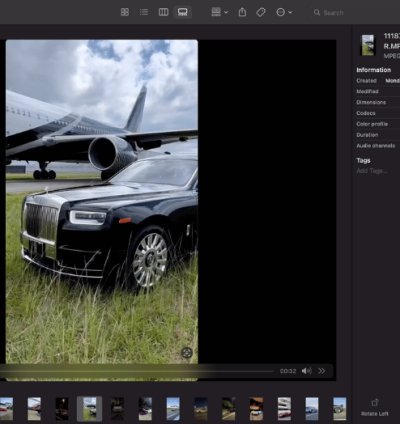Viewport: 400px width, 424px height.
Task: Click the Codecs row label
Action: (366, 113)
